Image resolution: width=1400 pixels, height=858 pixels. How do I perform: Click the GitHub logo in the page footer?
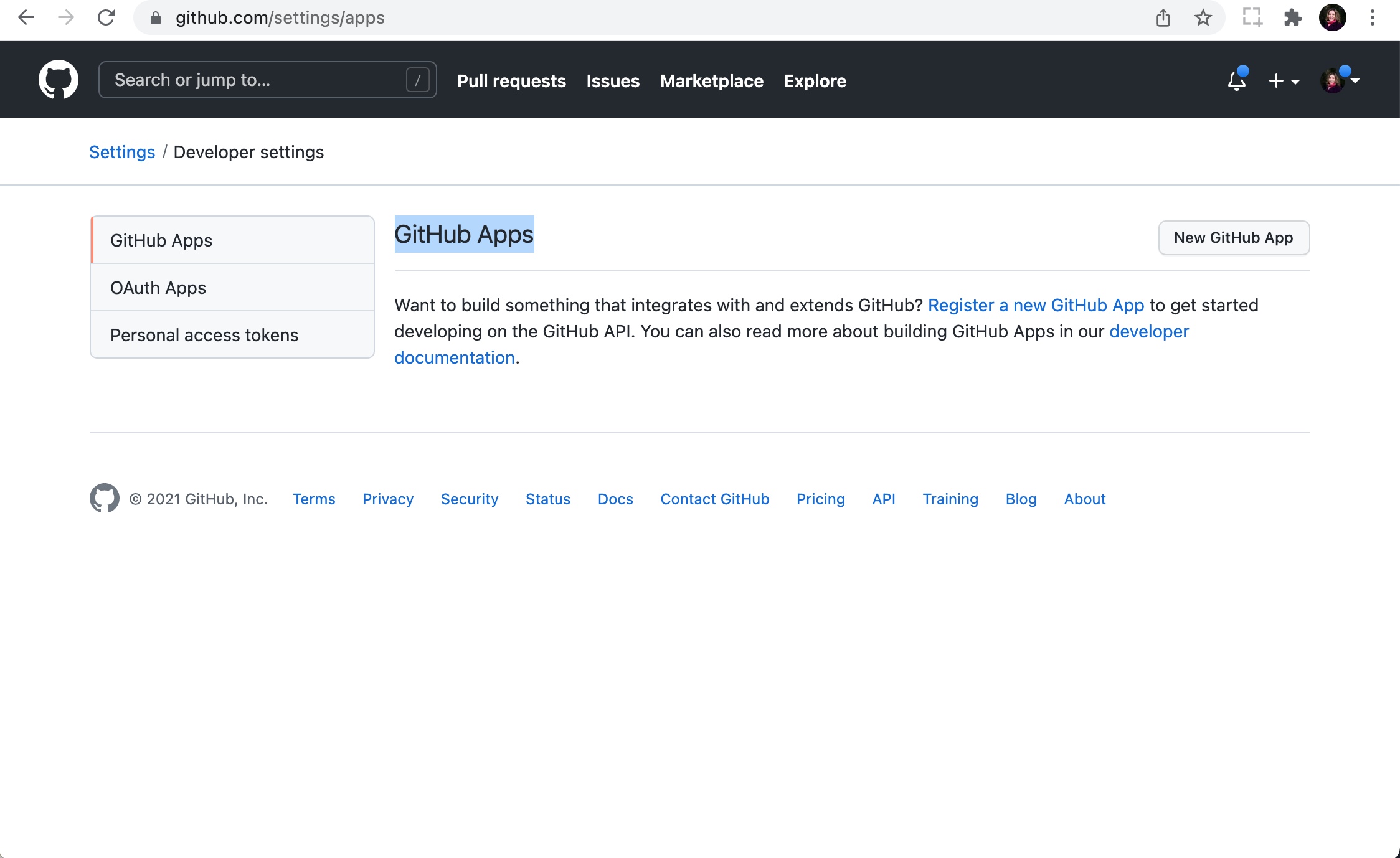click(x=104, y=498)
